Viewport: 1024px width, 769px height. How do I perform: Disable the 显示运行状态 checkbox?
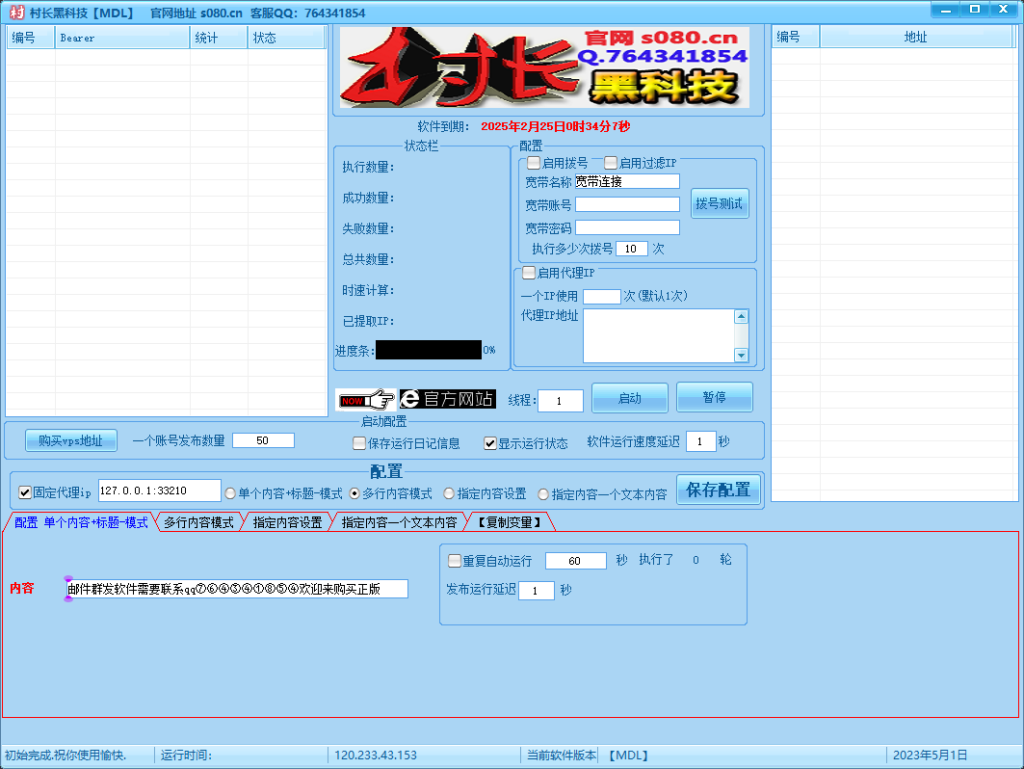490,444
